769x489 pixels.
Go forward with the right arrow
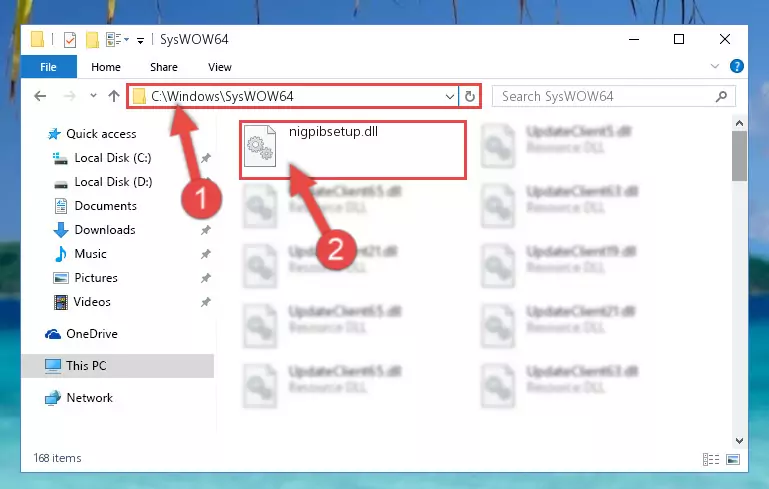(70, 96)
